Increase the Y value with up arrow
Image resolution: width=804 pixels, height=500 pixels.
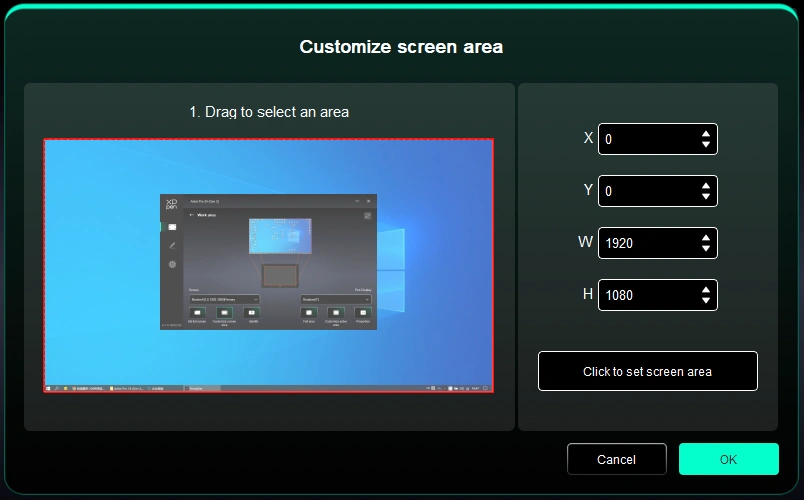(706, 186)
